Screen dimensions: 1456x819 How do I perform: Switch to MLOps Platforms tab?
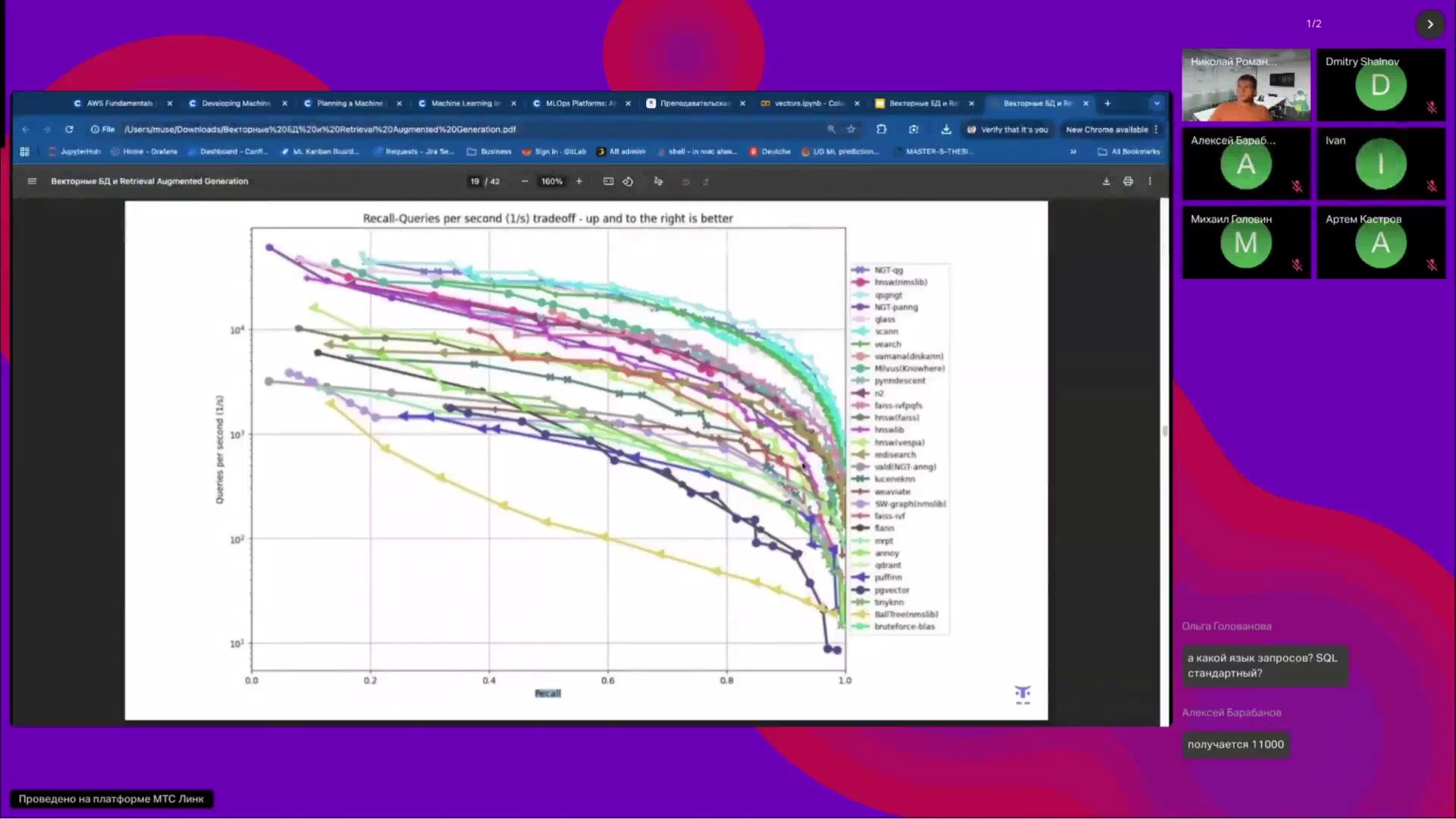tap(580, 103)
